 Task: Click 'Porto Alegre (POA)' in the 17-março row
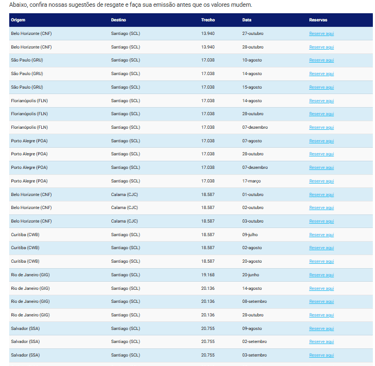pyautogui.click(x=29, y=181)
